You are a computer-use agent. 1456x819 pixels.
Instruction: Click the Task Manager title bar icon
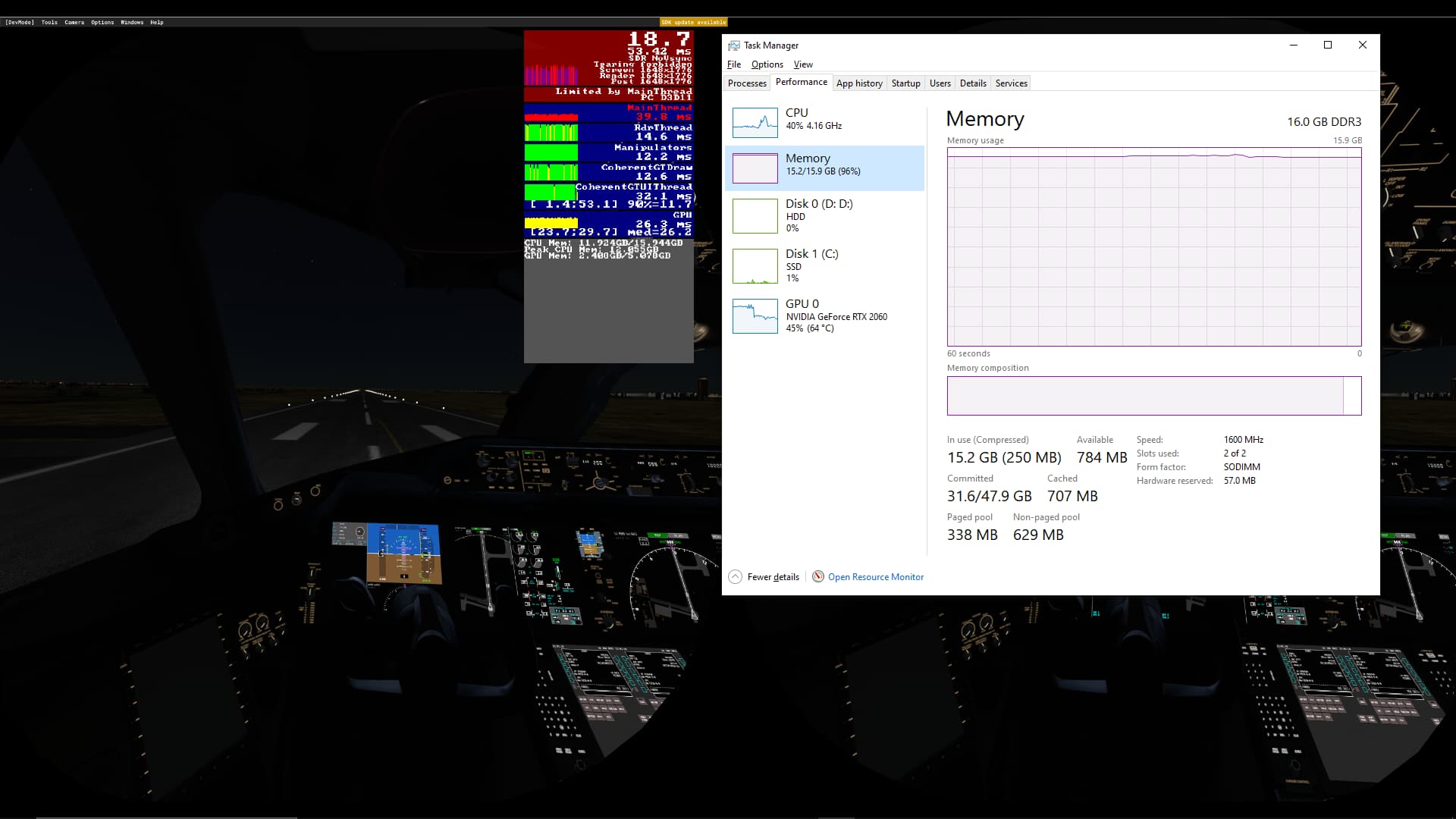(x=733, y=45)
